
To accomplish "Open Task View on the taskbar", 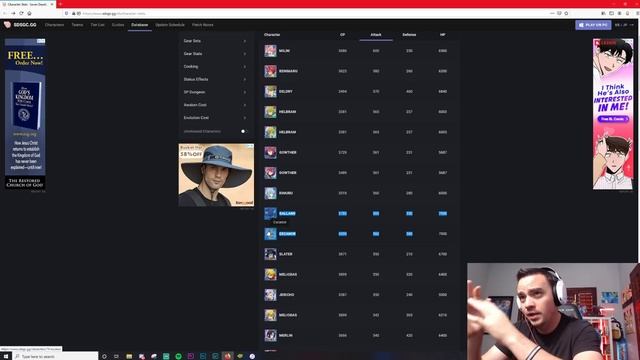I will pyautogui.click(x=116, y=356).
